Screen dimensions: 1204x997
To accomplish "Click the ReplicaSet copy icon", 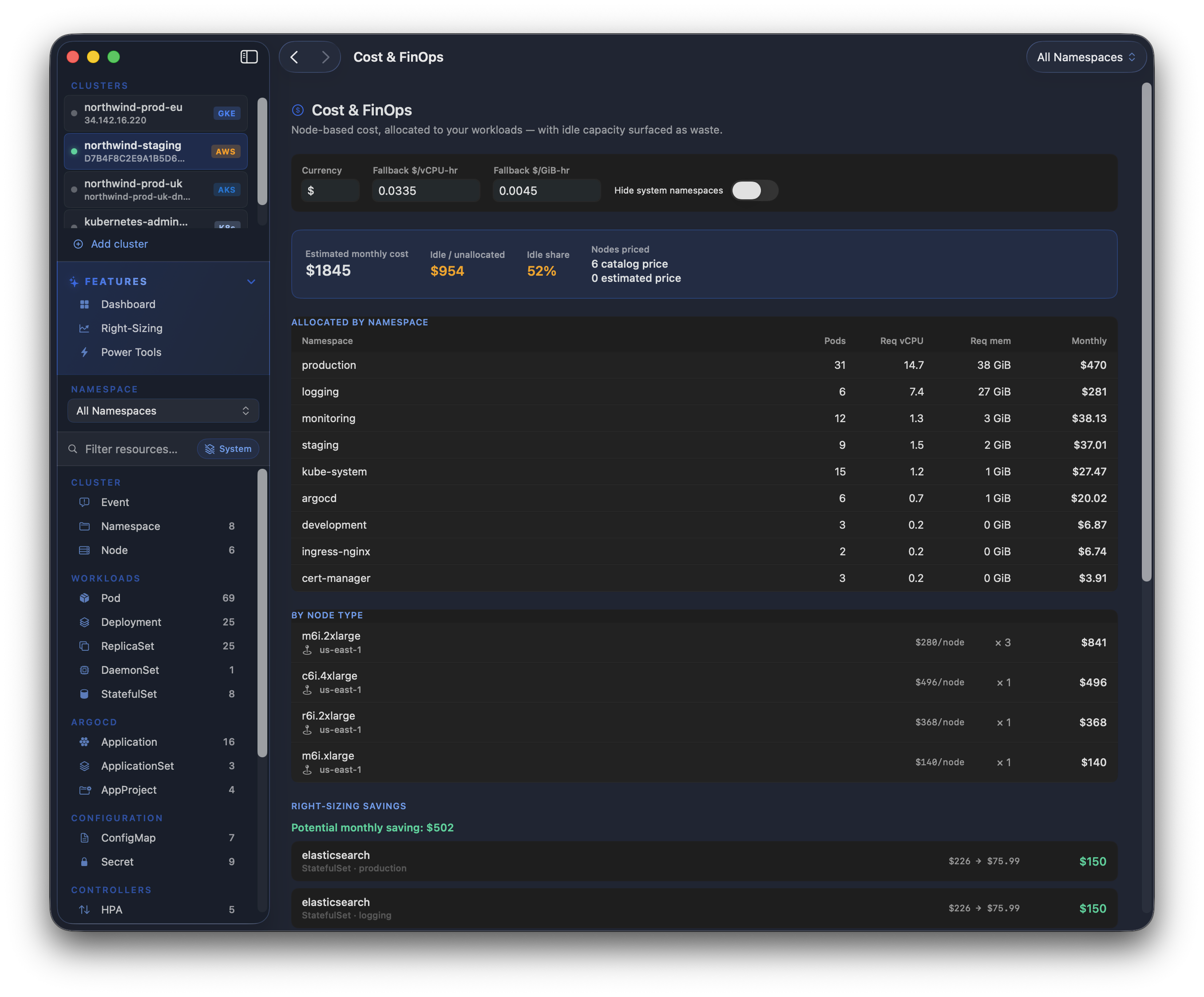I will (x=84, y=646).
